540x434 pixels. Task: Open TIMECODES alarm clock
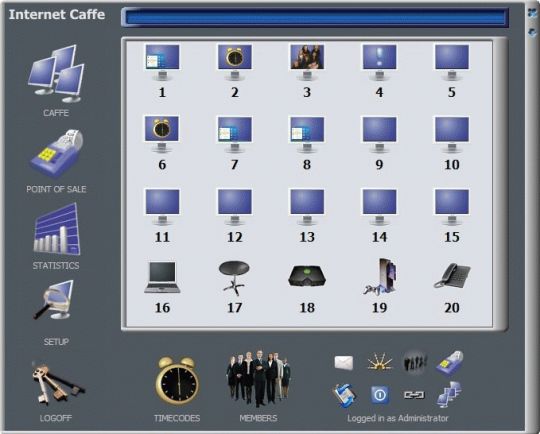tap(177, 380)
